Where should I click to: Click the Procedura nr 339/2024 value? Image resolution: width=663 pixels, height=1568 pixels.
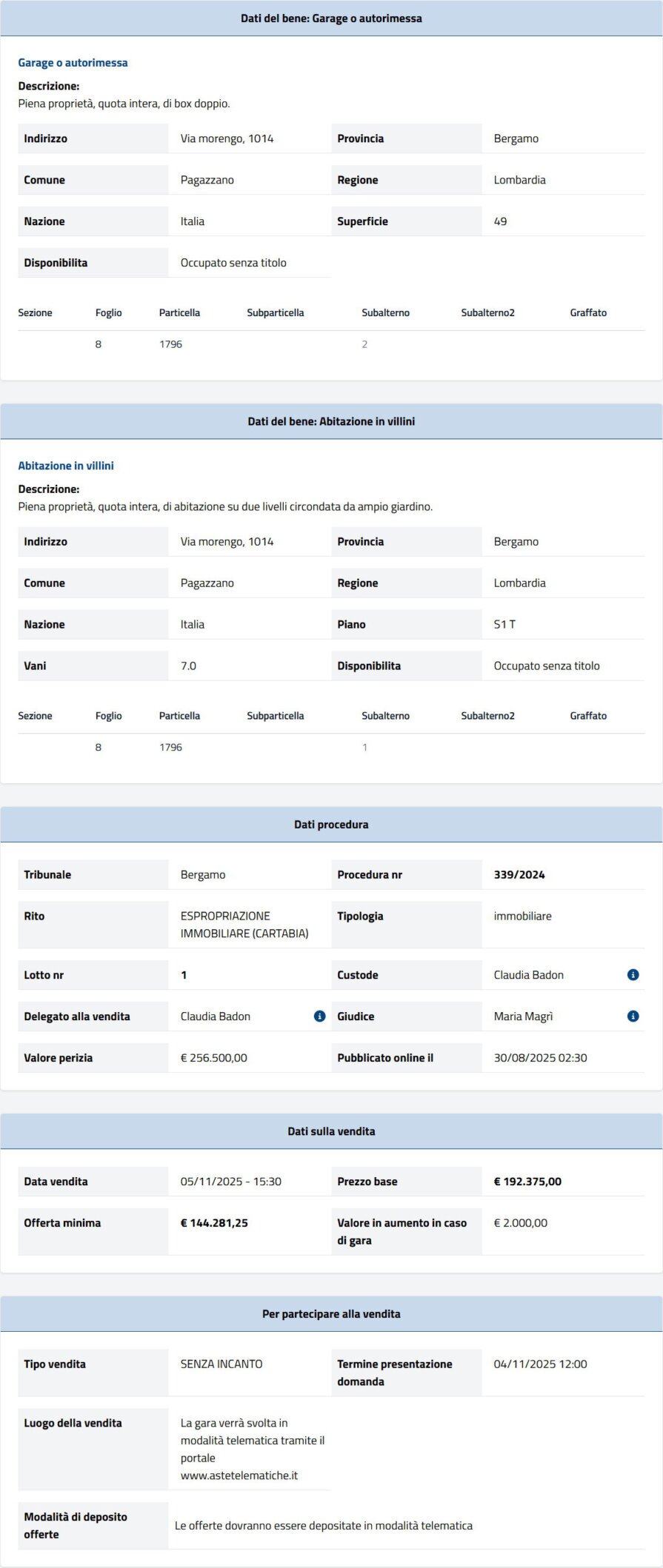coord(519,874)
